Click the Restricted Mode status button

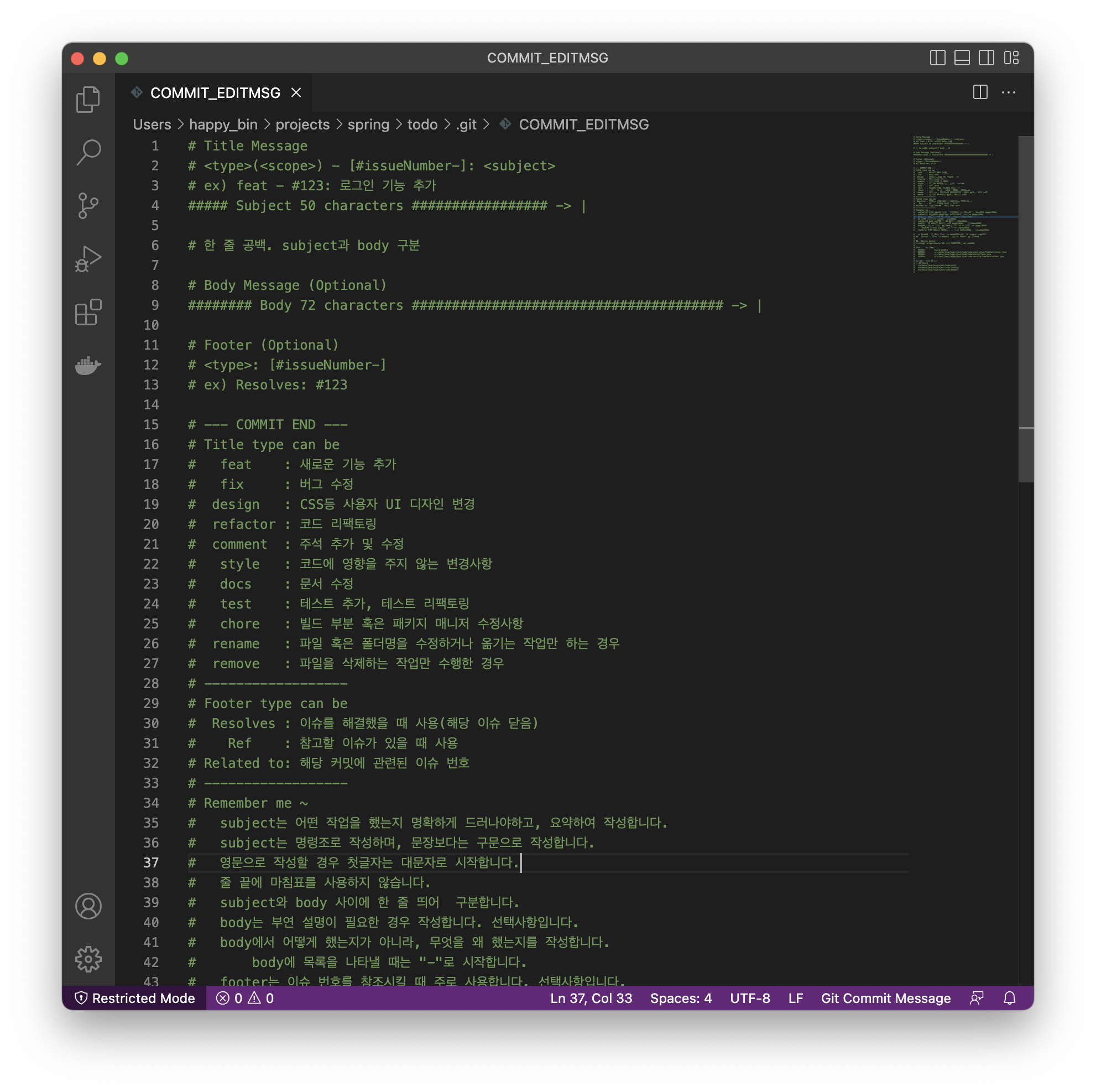[135, 998]
